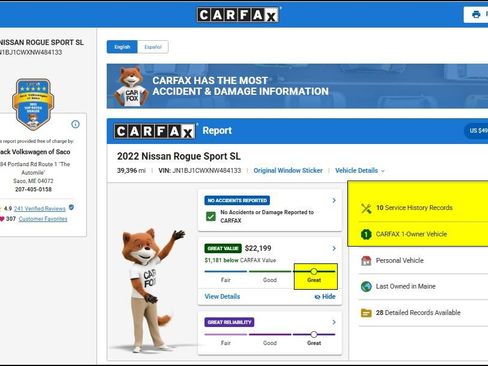Click the globe Last Owned in Maine icon
Image resolution: width=488 pixels, height=366 pixels.
(366, 287)
